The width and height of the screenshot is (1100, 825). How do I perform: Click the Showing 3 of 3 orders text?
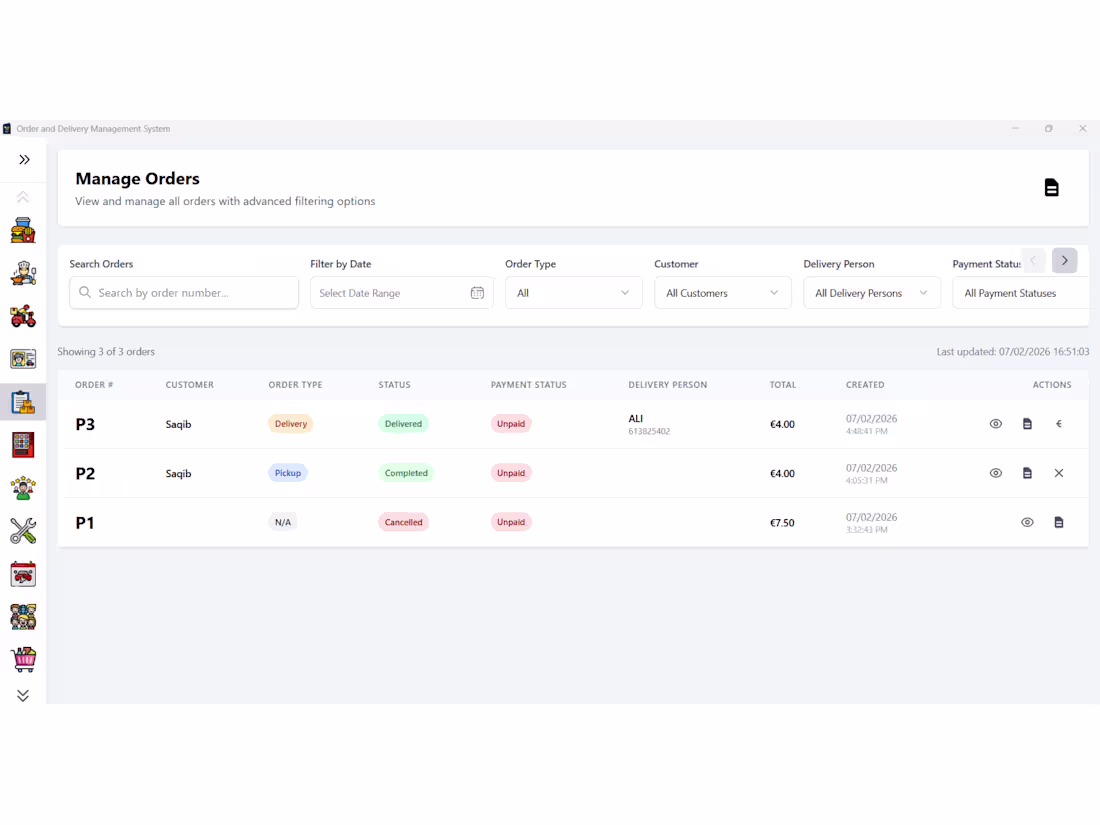coord(106,351)
